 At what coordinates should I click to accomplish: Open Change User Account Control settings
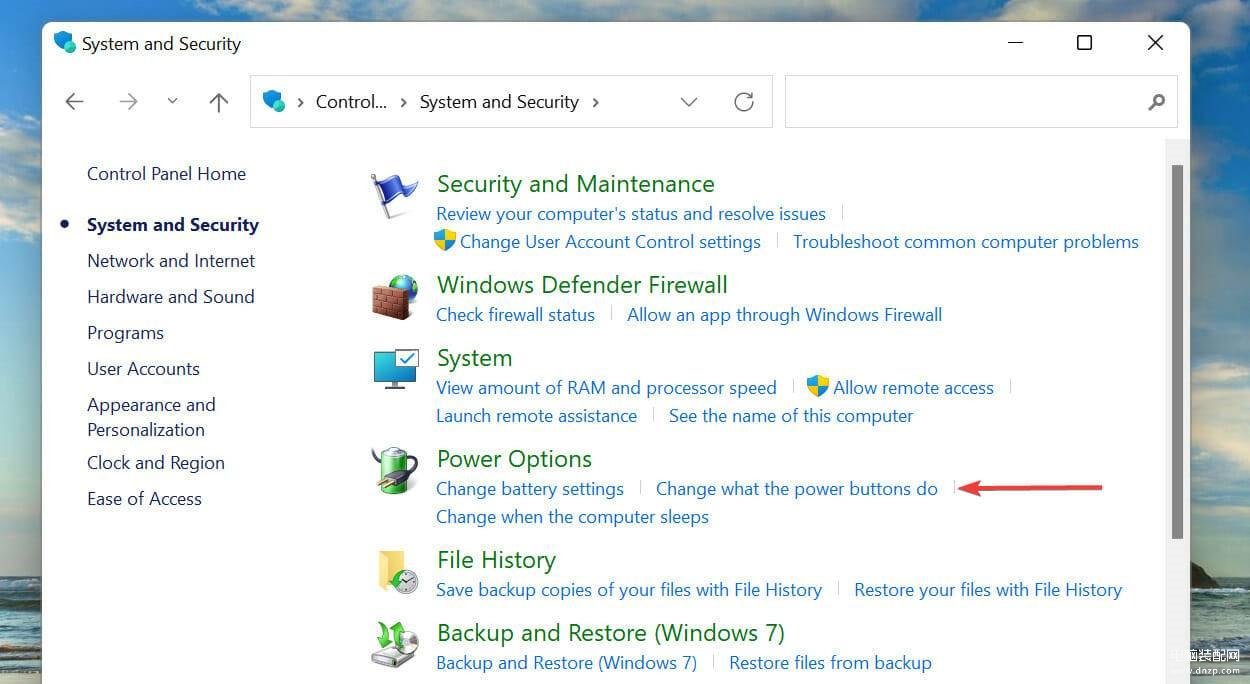point(610,241)
